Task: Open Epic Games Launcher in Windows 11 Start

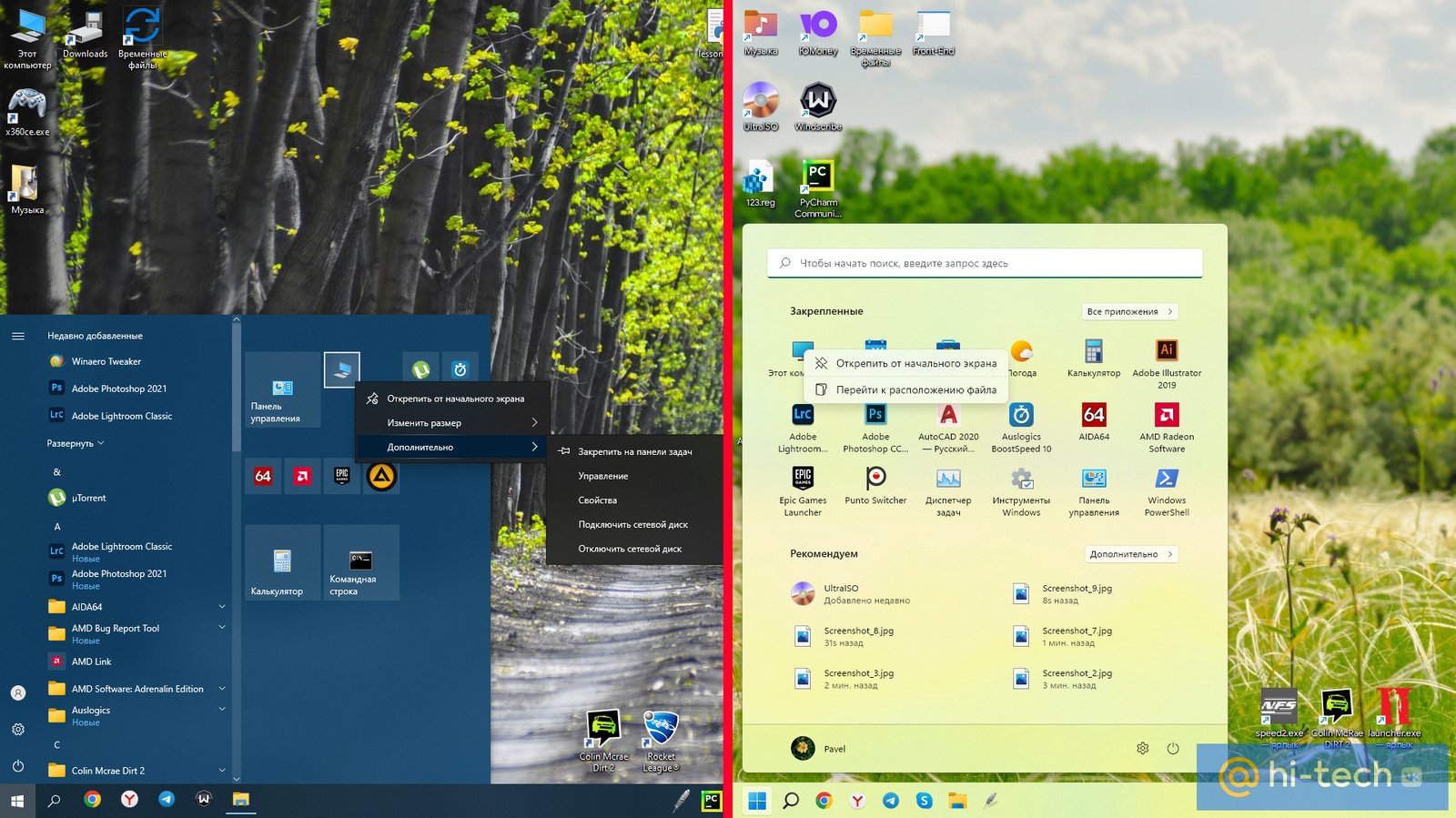Action: (x=803, y=491)
